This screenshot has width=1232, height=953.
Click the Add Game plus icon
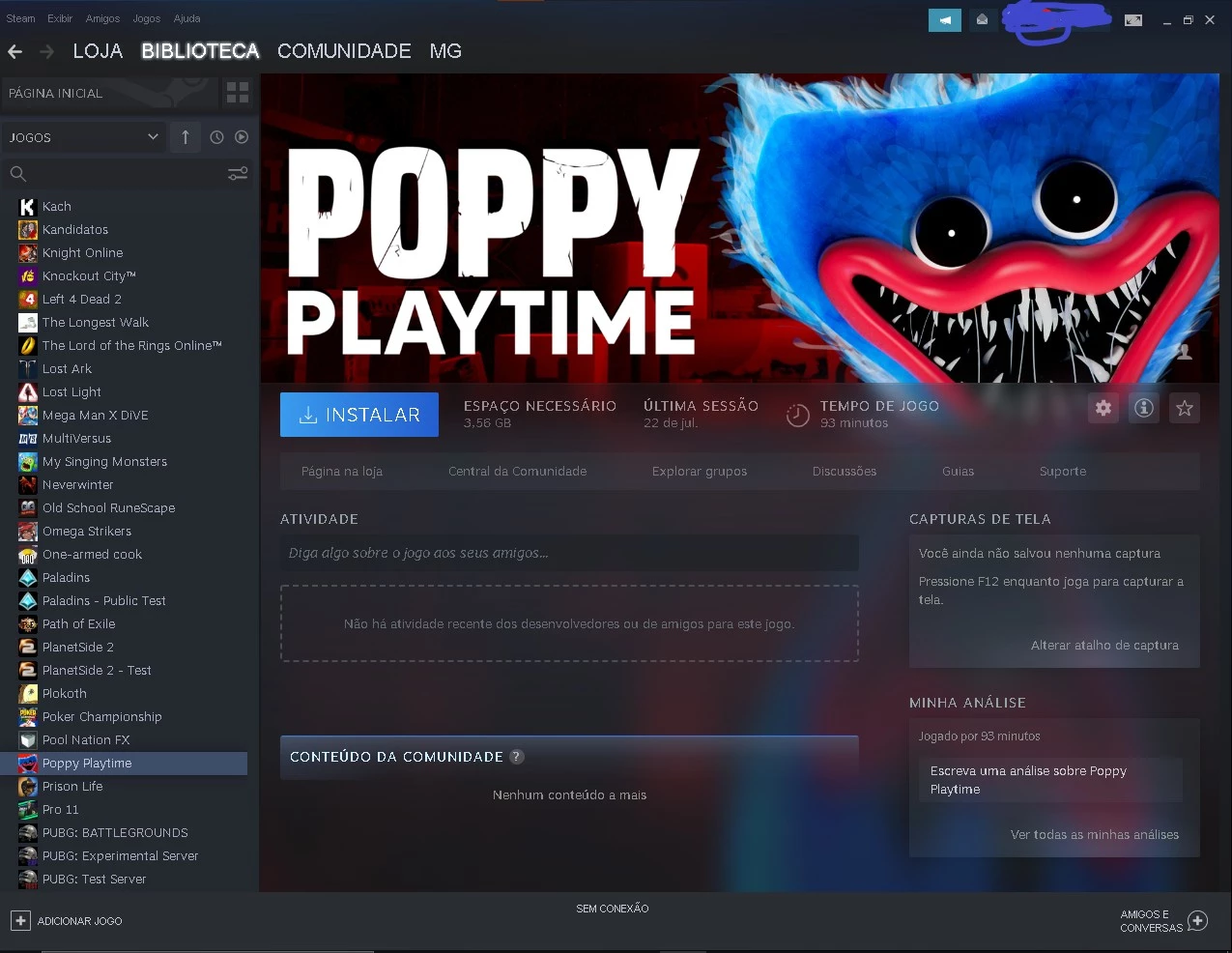pos(20,921)
